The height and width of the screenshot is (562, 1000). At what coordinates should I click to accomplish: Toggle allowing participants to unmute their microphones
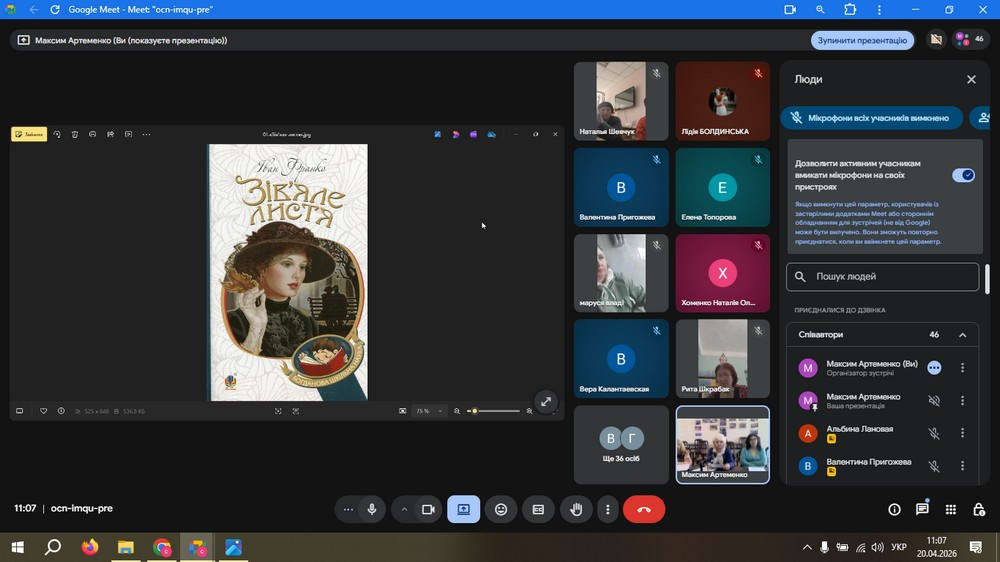[963, 175]
